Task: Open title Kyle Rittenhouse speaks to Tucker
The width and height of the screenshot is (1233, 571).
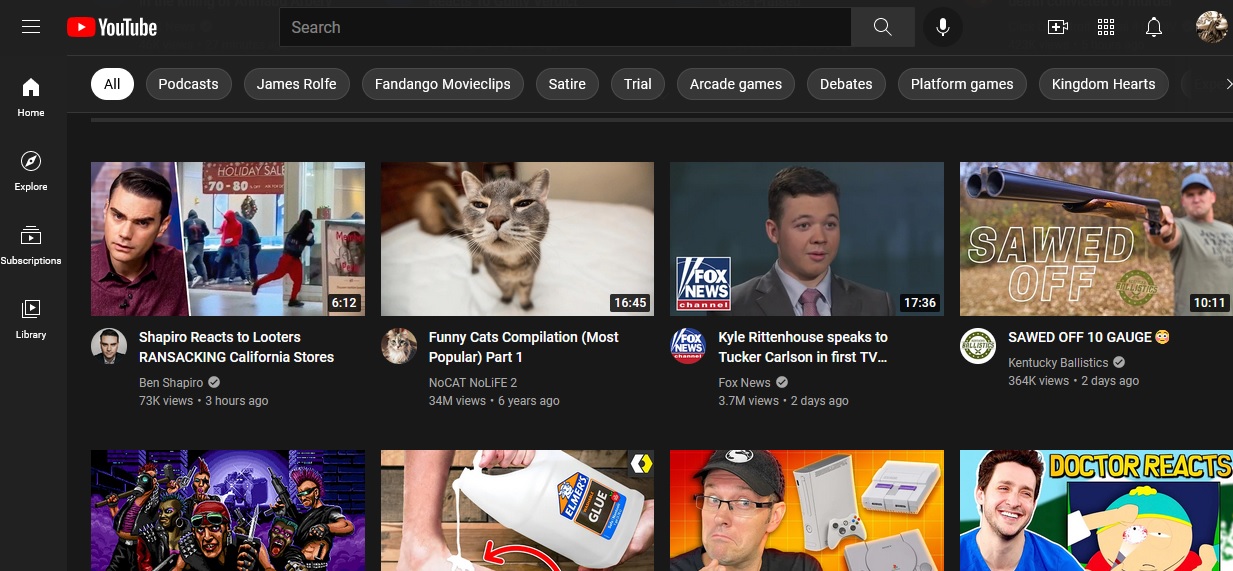Action: pos(803,347)
